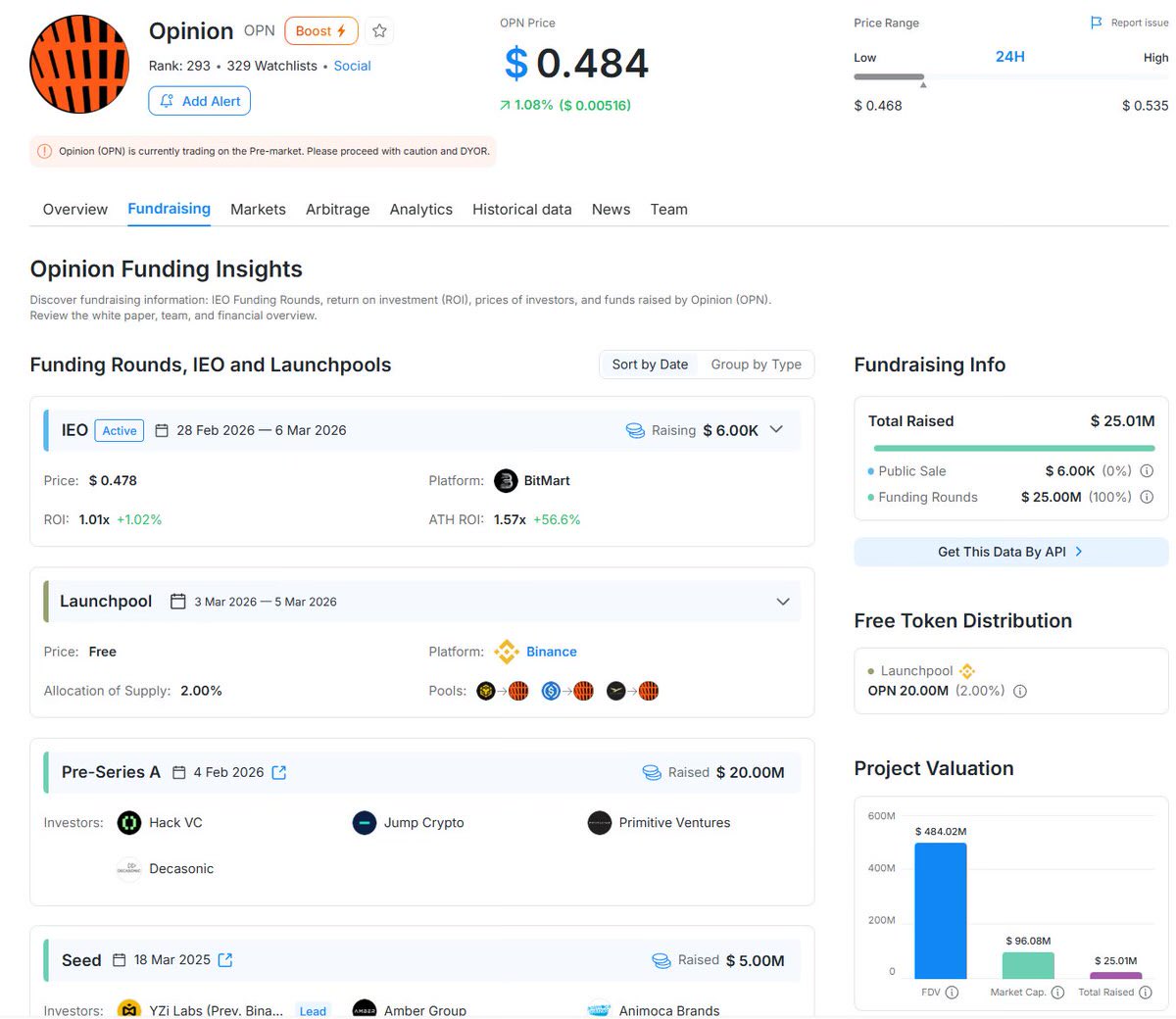Click the star watchlist icon
The height and width of the screenshot is (1019, 1176).
click(379, 31)
